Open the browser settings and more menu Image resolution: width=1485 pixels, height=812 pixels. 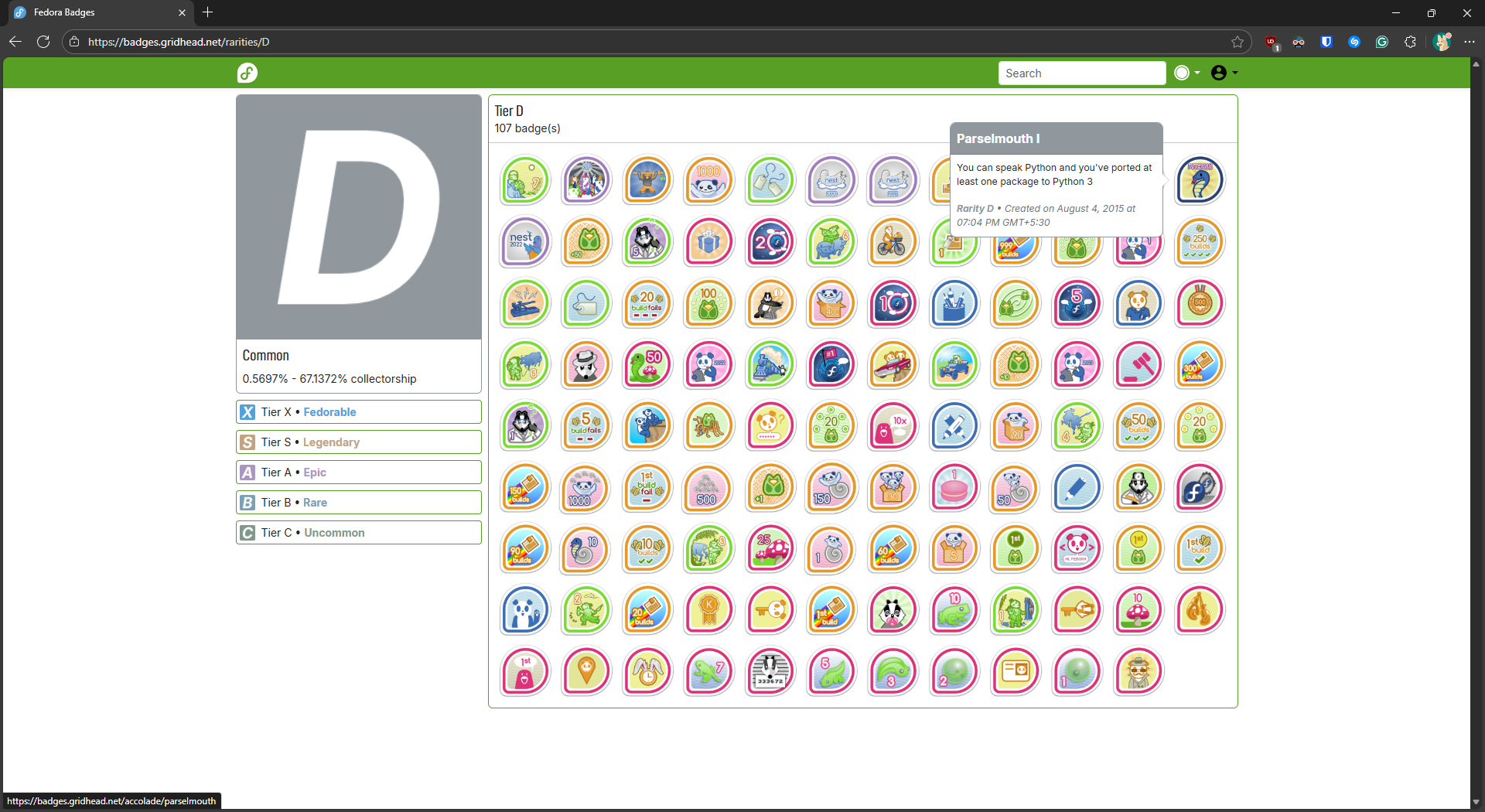tap(1470, 43)
